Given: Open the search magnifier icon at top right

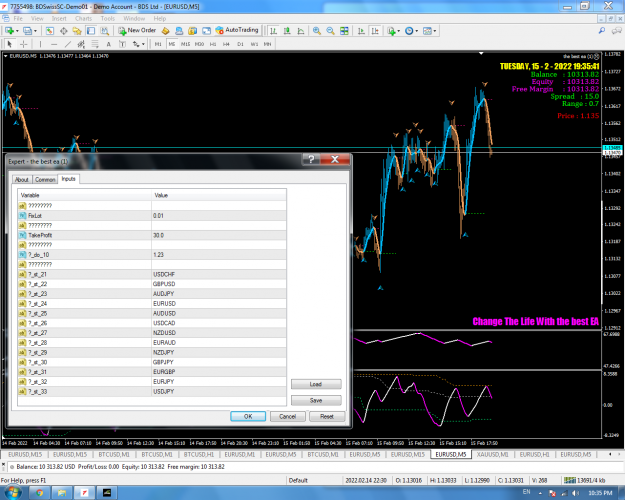Looking at the screenshot, I should (x=602, y=31).
